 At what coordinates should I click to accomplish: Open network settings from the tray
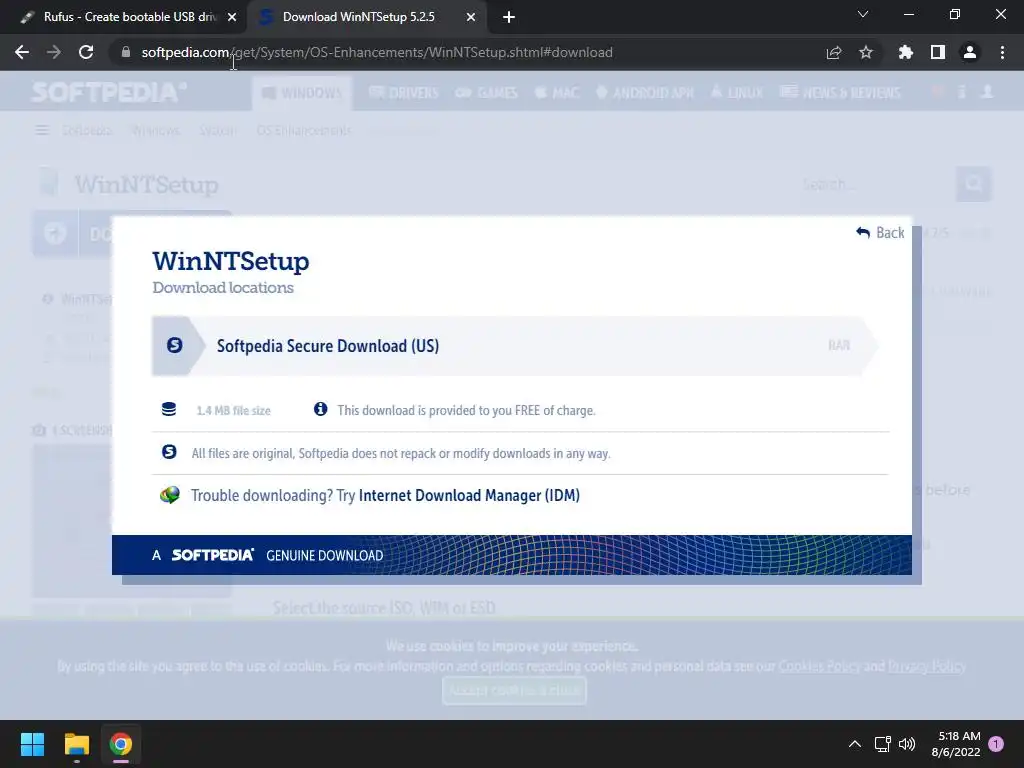pos(882,744)
